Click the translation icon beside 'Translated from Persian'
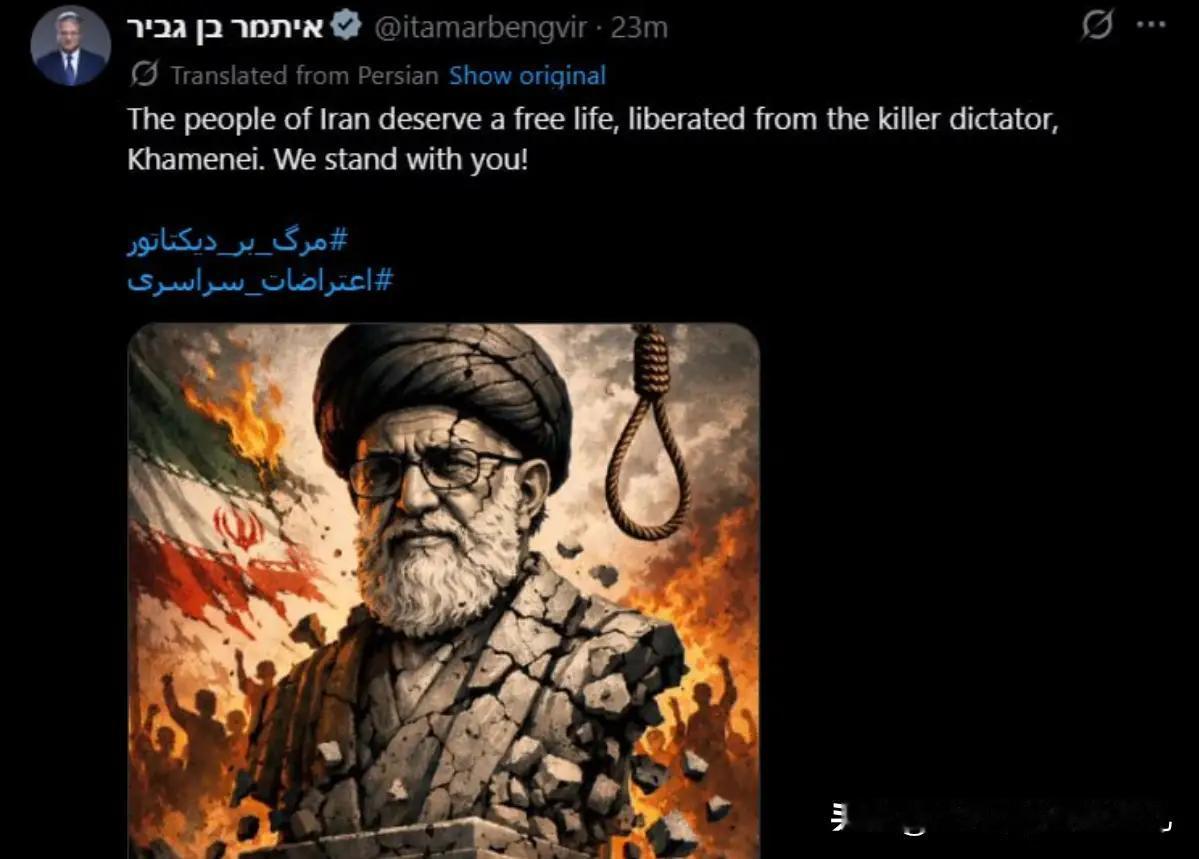This screenshot has height=859, width=1199. click(144, 74)
